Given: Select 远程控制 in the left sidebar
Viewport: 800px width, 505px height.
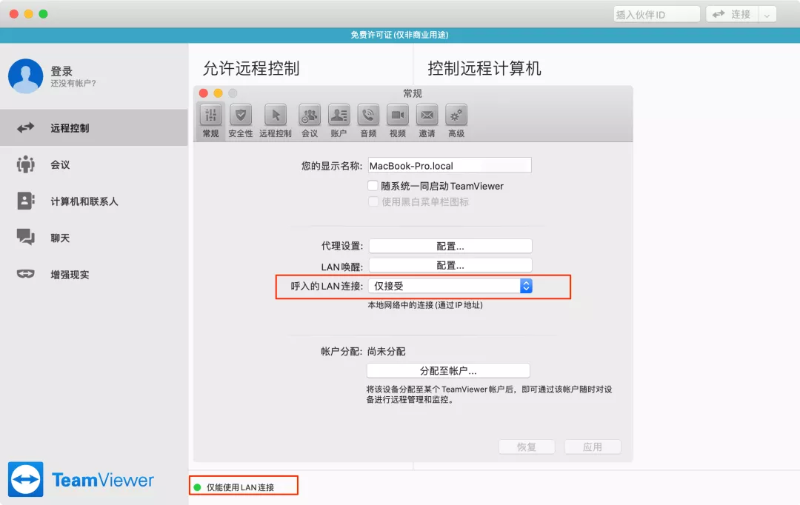Looking at the screenshot, I should point(94,128).
